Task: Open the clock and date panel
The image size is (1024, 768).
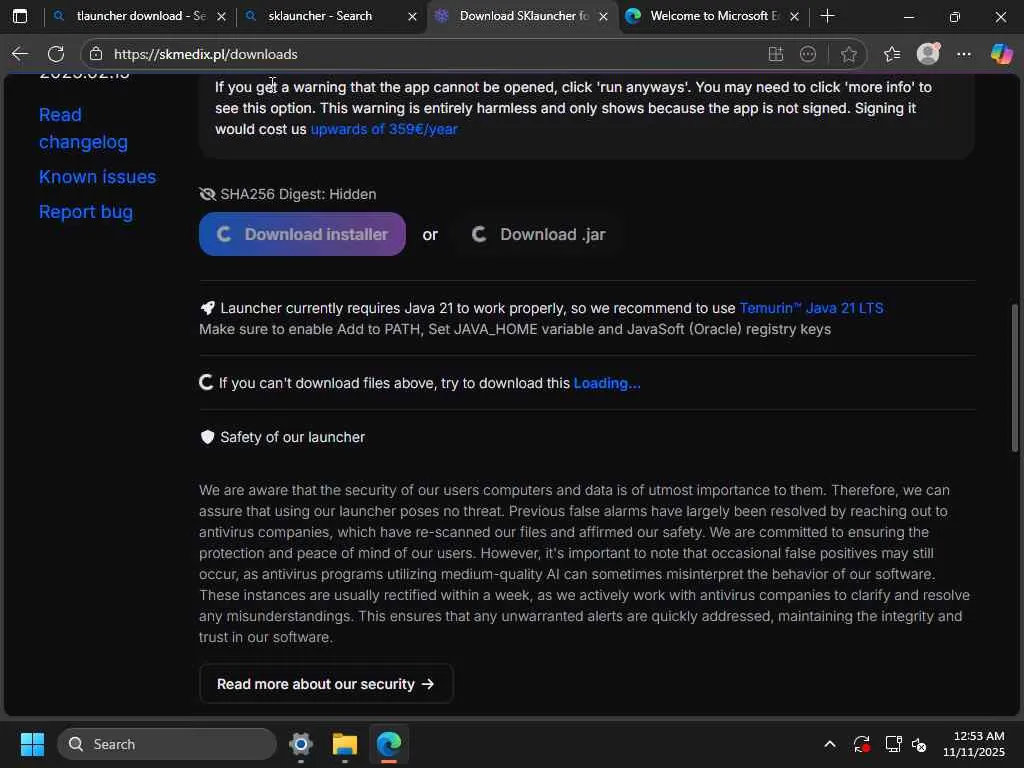Action: [x=974, y=744]
